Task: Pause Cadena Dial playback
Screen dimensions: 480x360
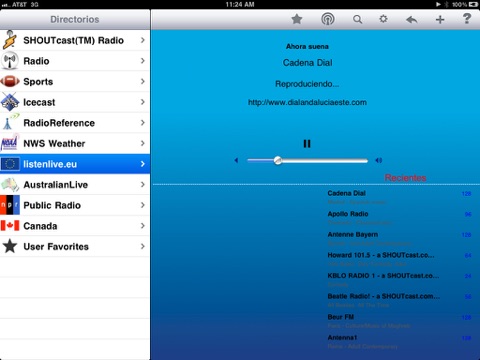Action: click(307, 144)
